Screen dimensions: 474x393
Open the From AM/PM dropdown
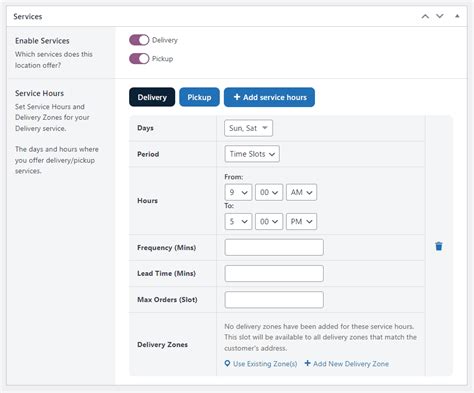tap(301, 192)
